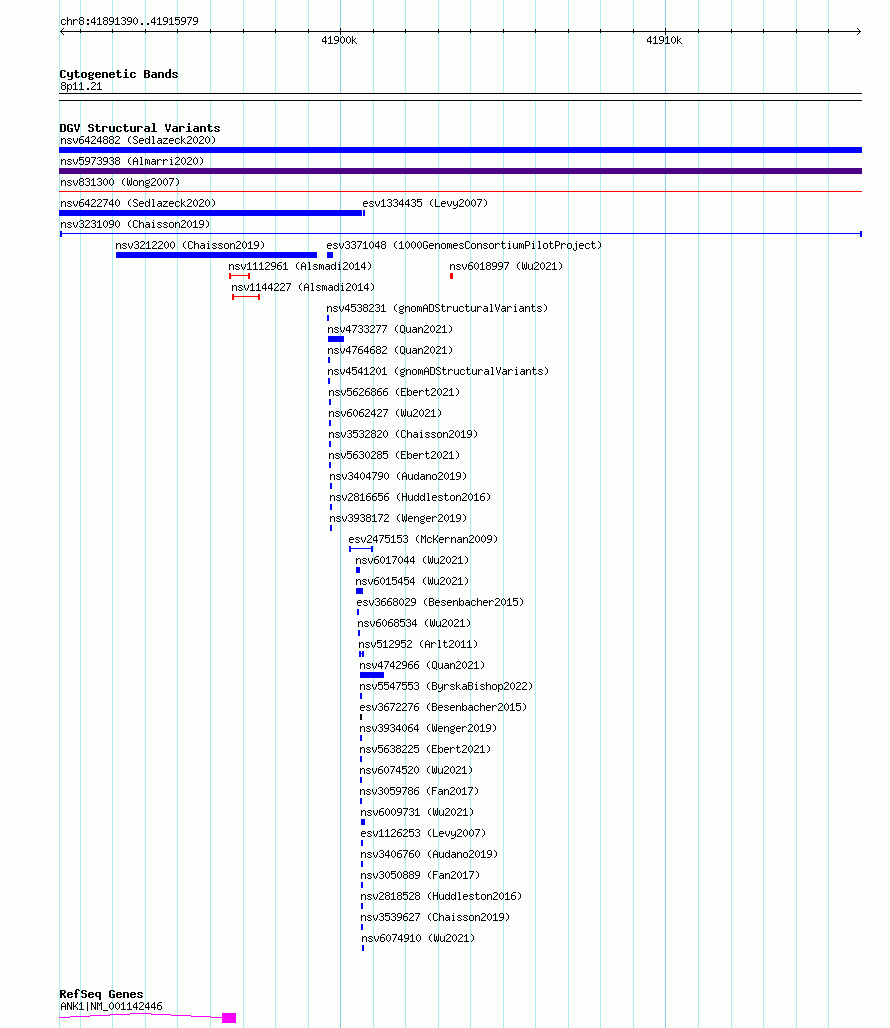Viewport: 890px width, 1028px height.
Task: Open nsv831300 (Wong2007) variant label
Action: (120, 182)
